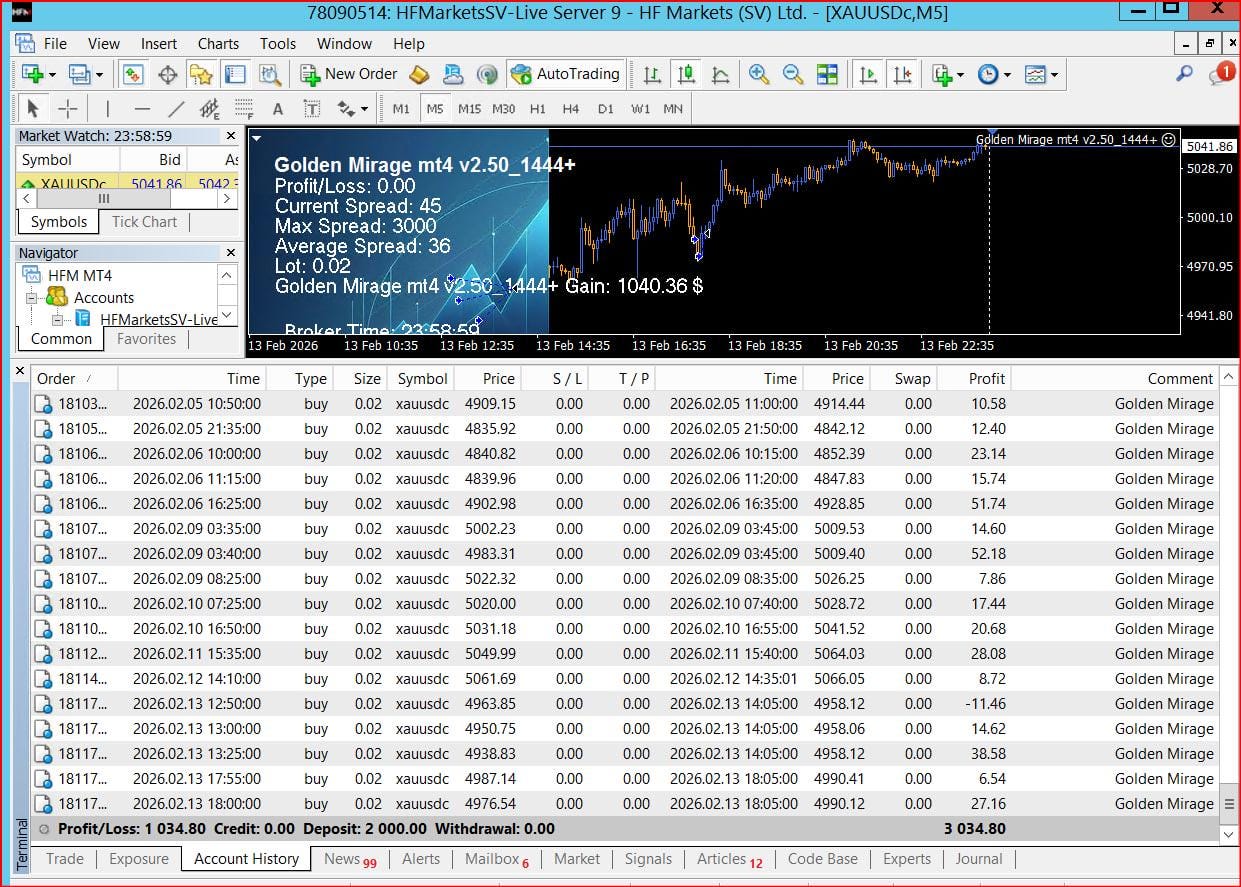Select the Text Label 'T' tool
The image size is (1241, 887).
[312, 108]
